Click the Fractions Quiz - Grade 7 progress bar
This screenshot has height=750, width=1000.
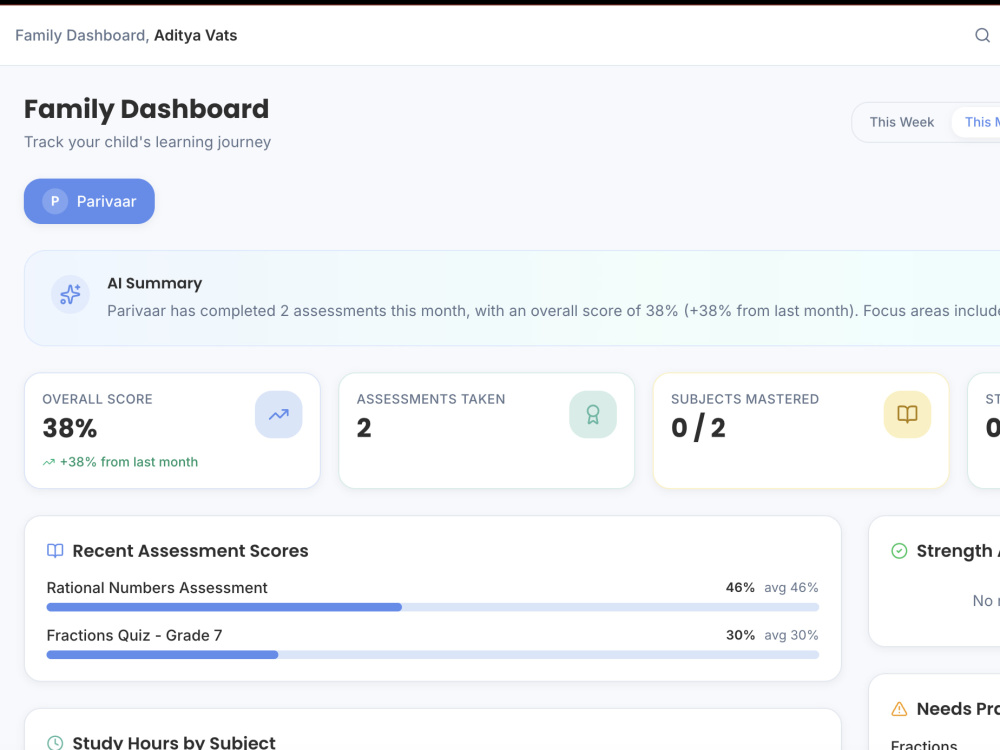(432, 654)
